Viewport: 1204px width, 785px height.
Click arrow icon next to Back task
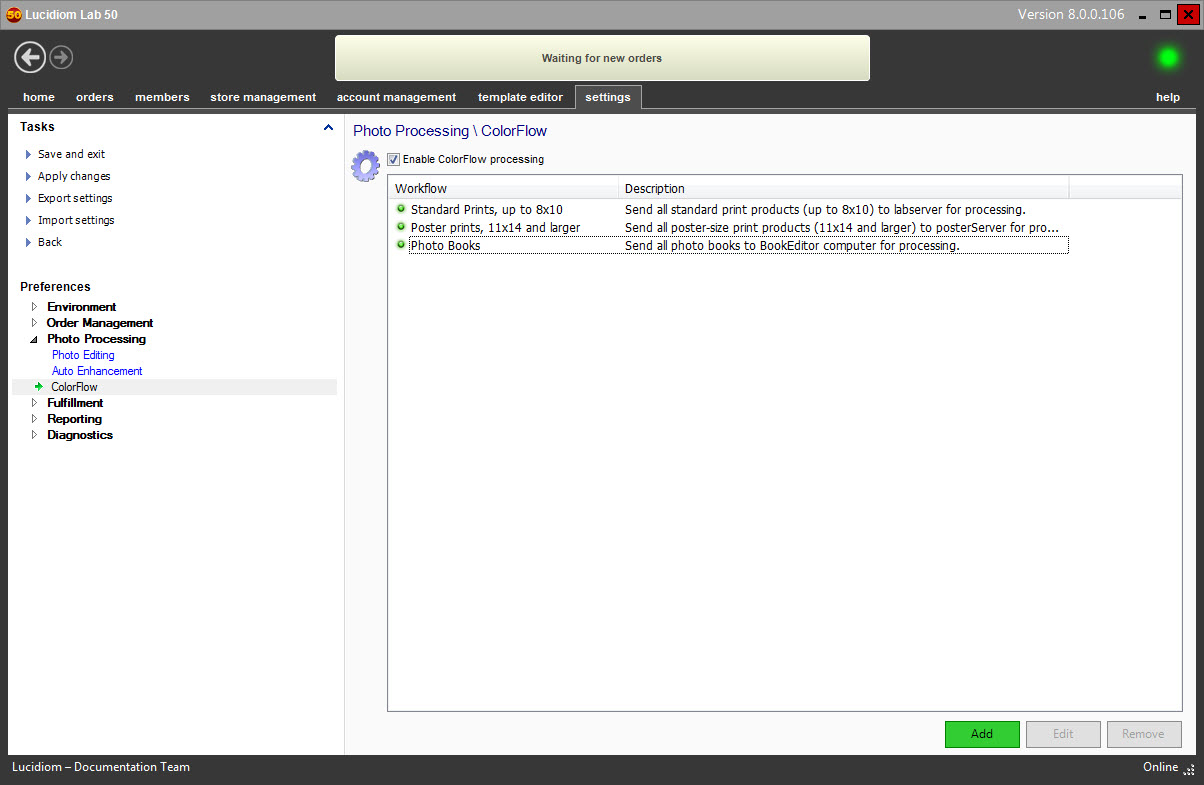[28, 242]
